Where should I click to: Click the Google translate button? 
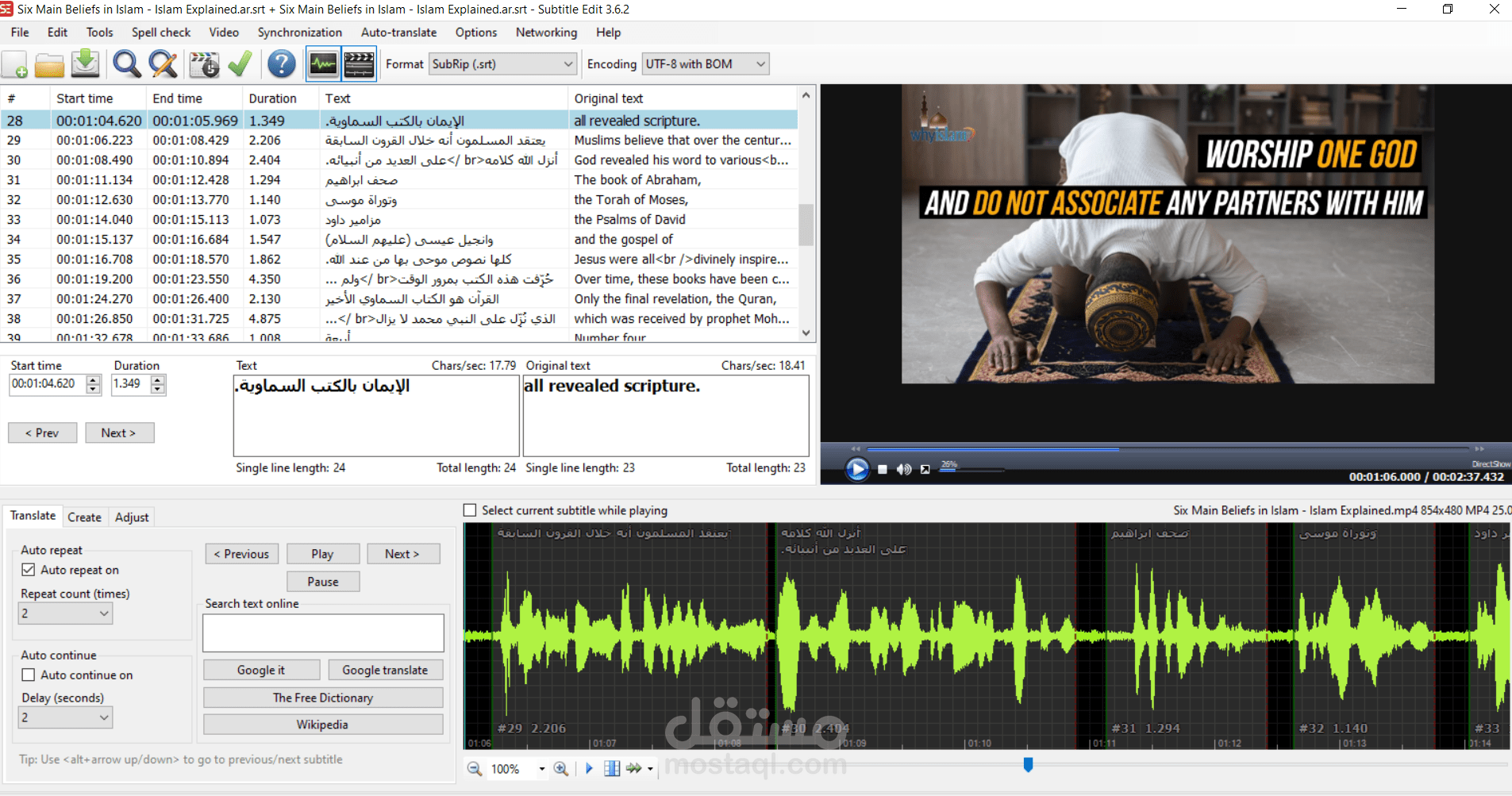coord(386,669)
